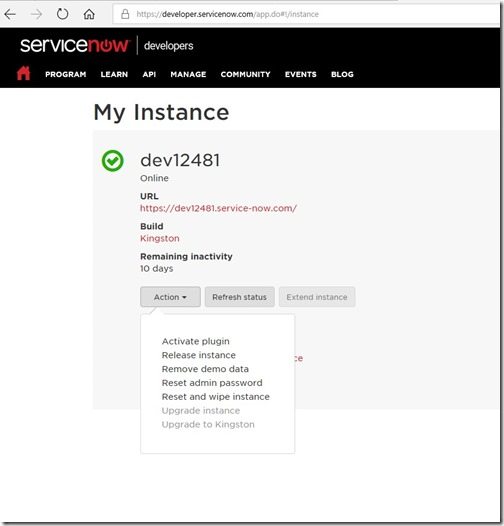This screenshot has width=504, height=526.
Task: Click the ServiceNow developers logo
Action: [x=107, y=45]
